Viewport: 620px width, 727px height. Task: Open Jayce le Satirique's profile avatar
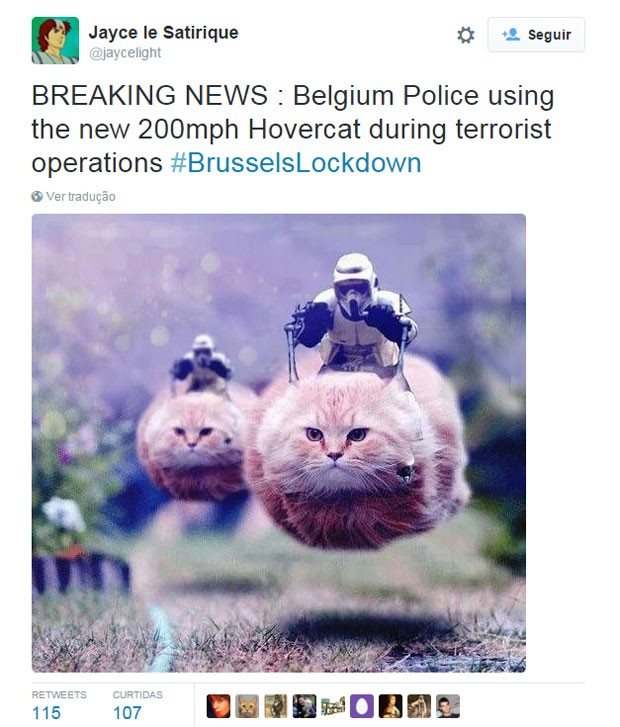pos(55,40)
